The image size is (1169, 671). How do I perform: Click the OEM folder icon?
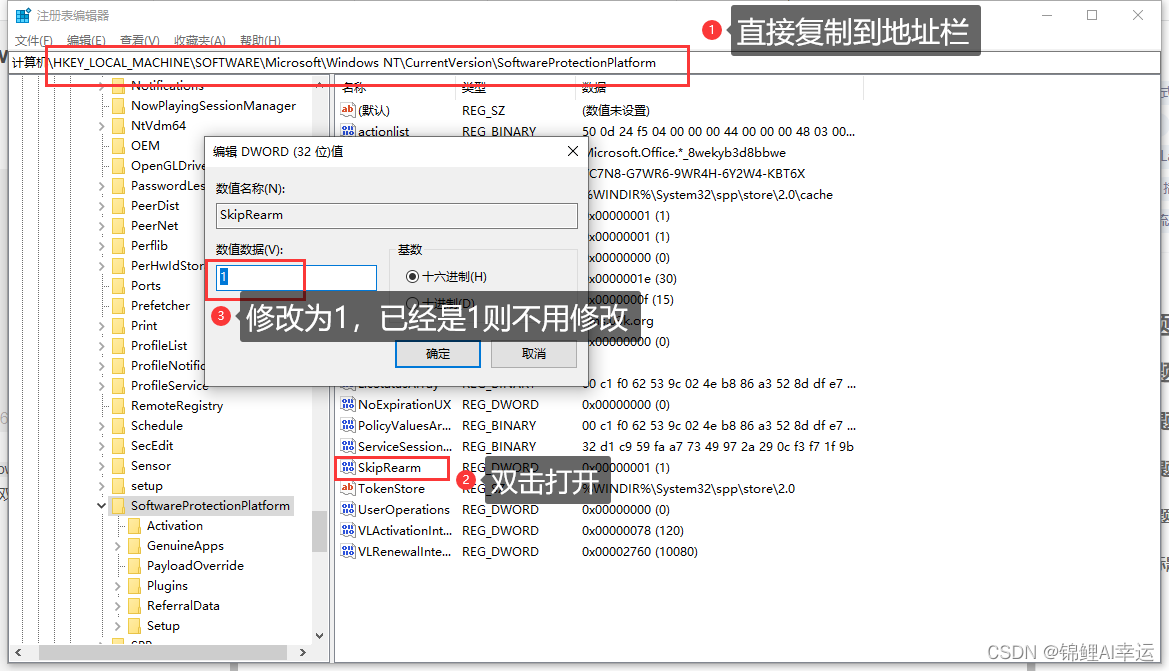pyautogui.click(x=119, y=146)
